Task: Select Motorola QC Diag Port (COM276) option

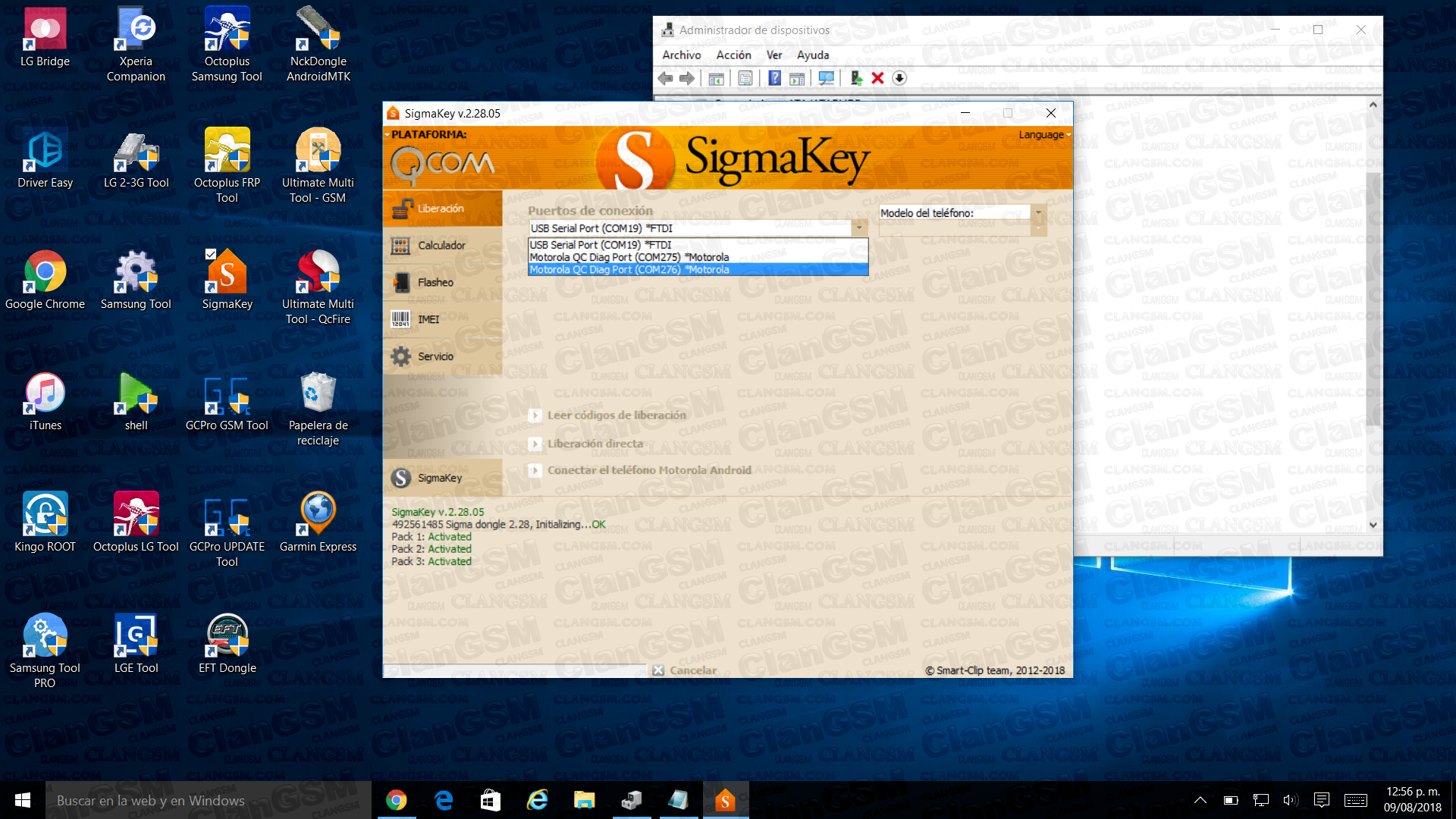Action: coord(698,269)
